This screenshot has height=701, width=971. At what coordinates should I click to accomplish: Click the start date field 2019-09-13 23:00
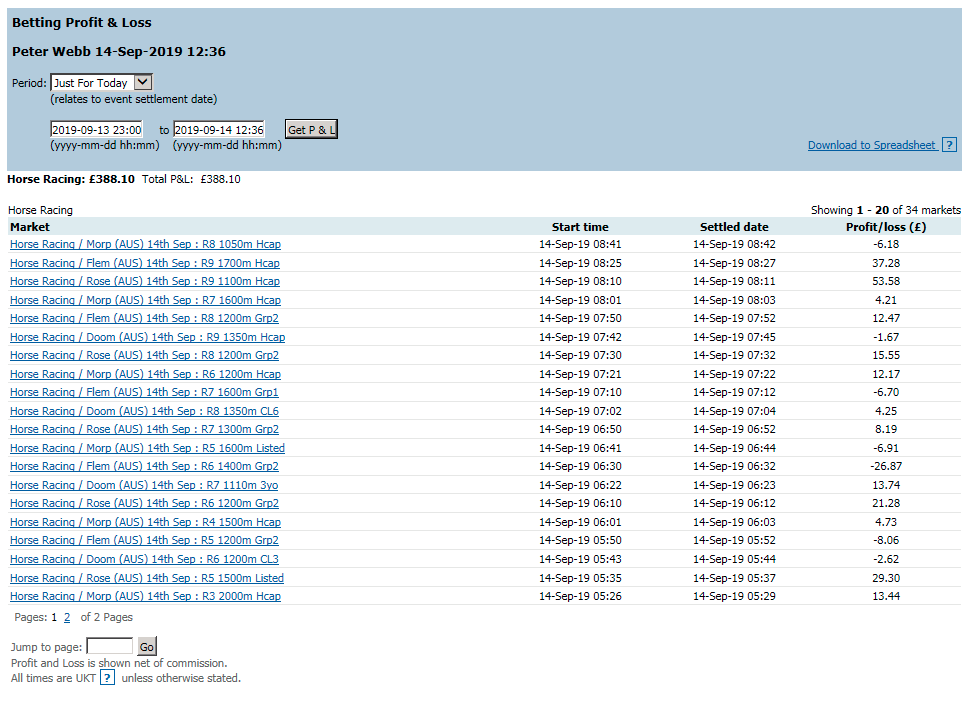click(x=97, y=129)
